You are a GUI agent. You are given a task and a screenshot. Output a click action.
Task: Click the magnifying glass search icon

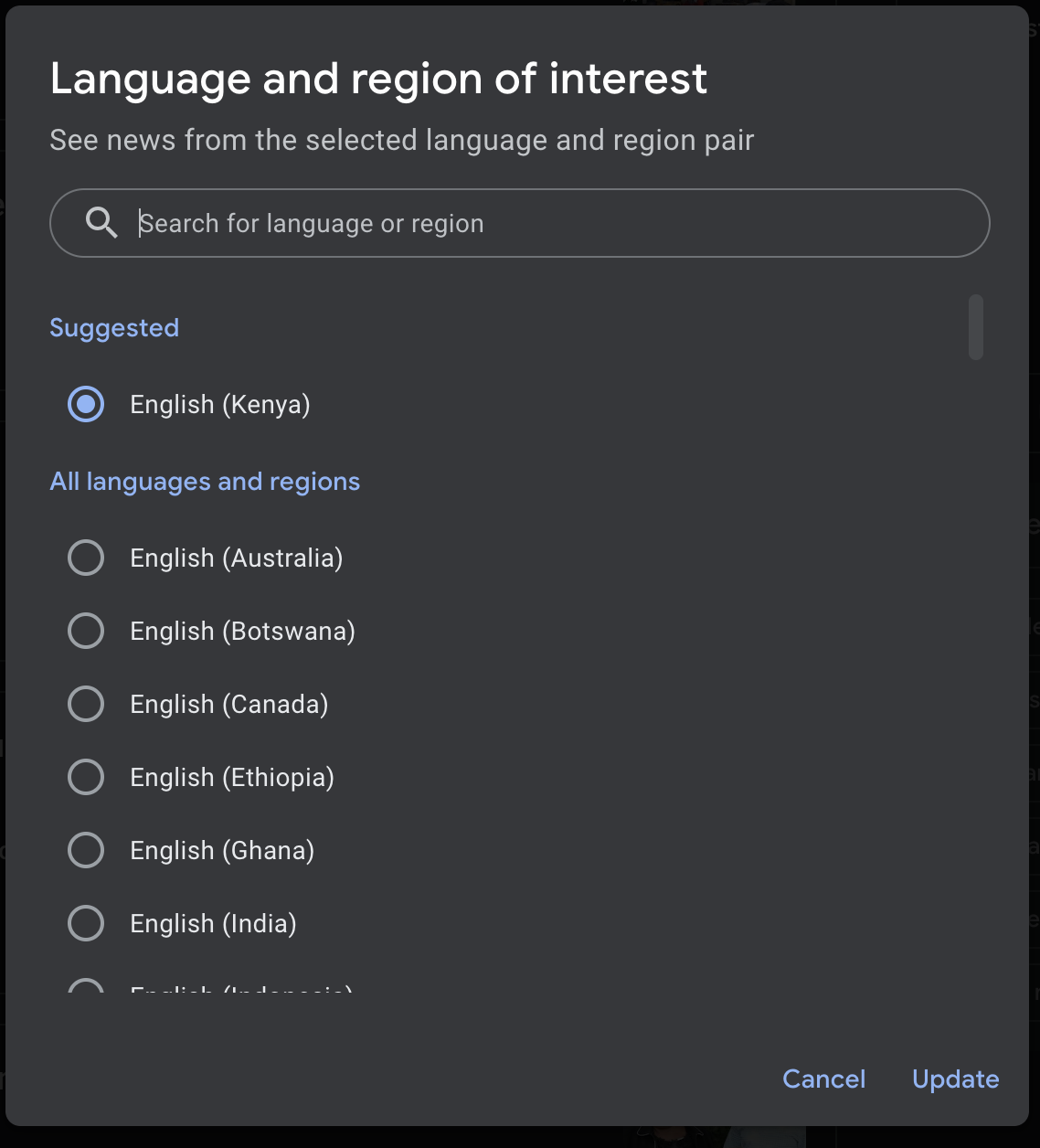click(x=101, y=223)
